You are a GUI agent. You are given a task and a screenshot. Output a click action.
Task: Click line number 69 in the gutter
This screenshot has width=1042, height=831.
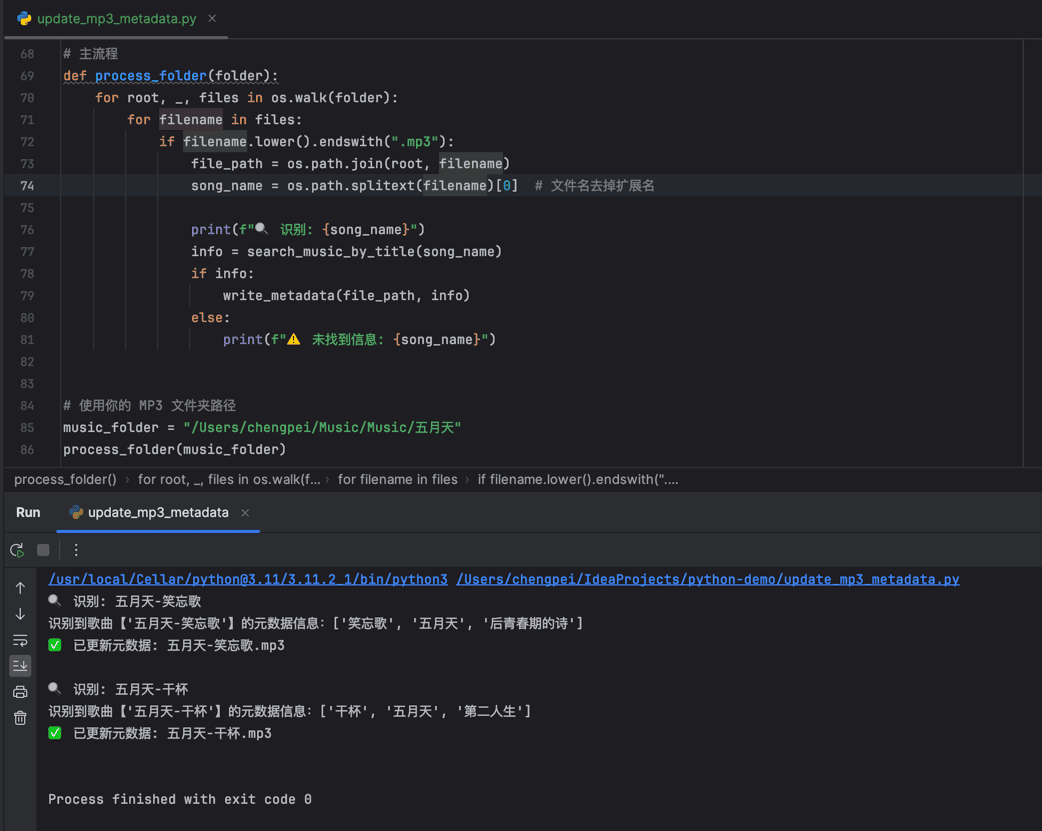coord(27,76)
